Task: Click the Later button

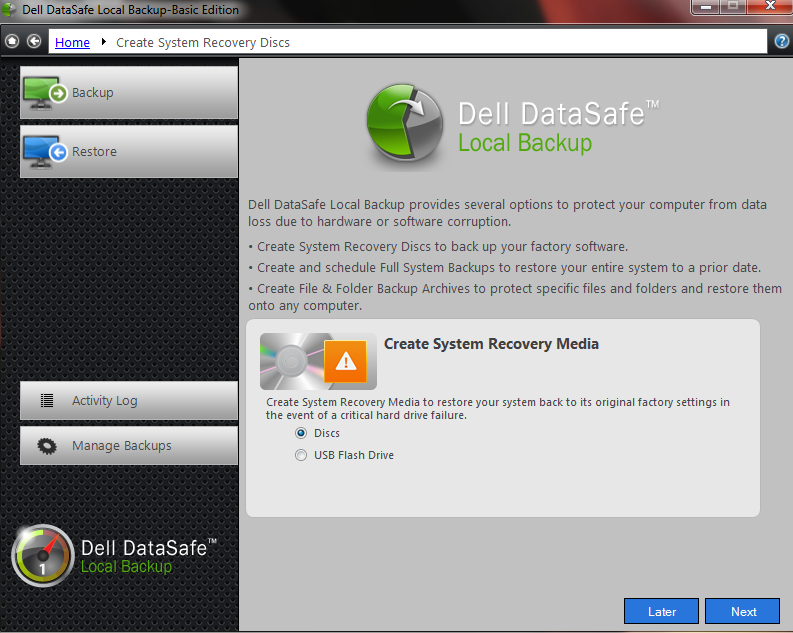Action: 662,611
